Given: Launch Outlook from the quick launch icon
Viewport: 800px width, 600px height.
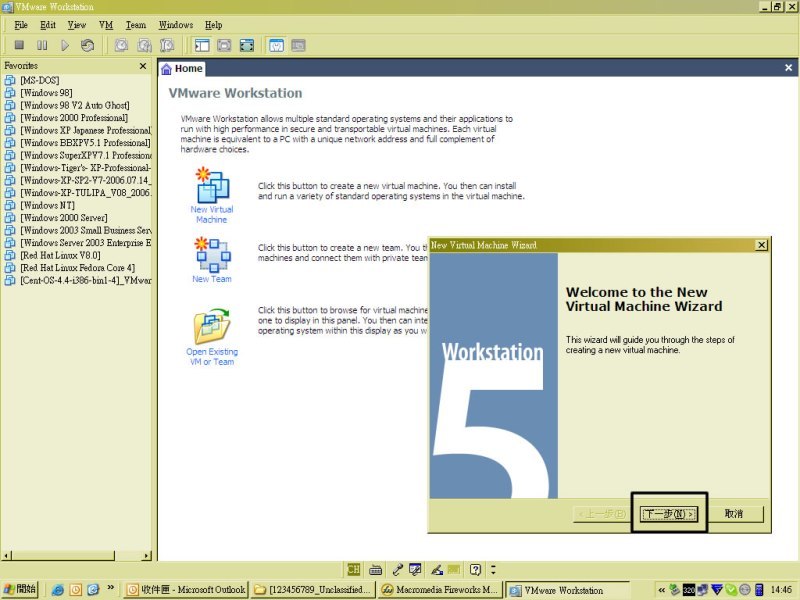Looking at the screenshot, I should point(76,590).
